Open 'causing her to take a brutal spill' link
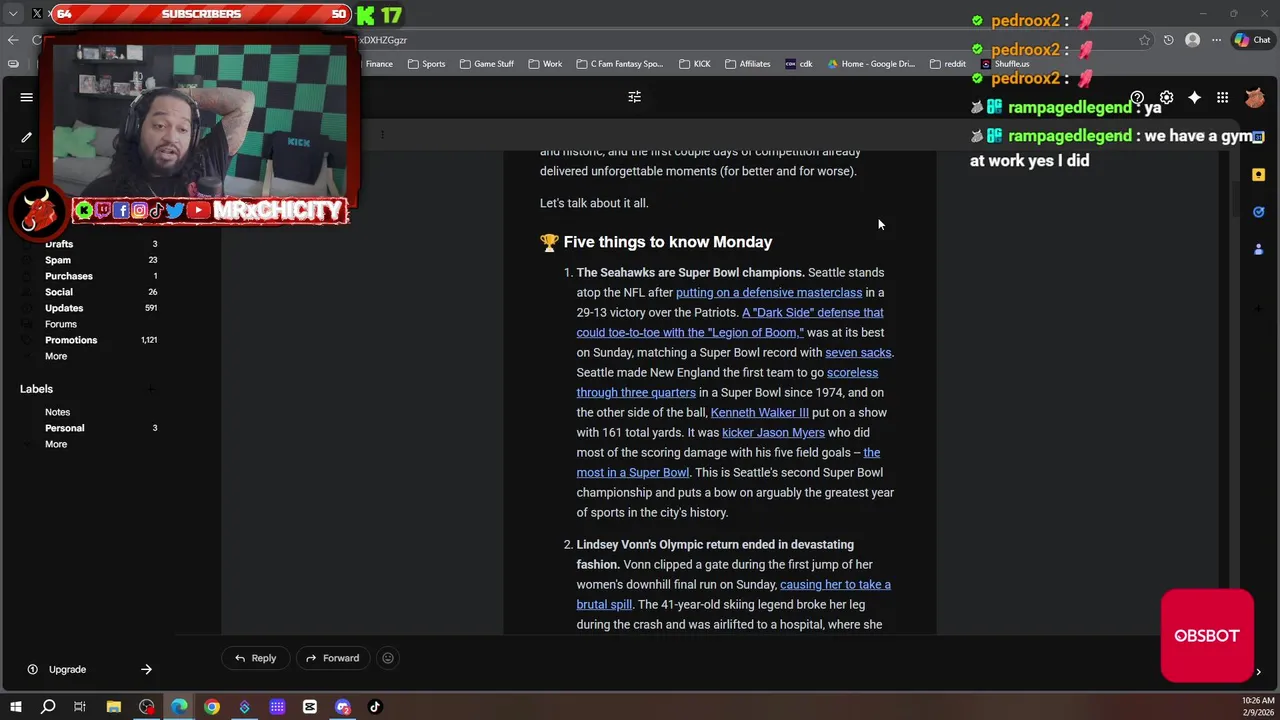The image size is (1280, 720). tap(733, 594)
